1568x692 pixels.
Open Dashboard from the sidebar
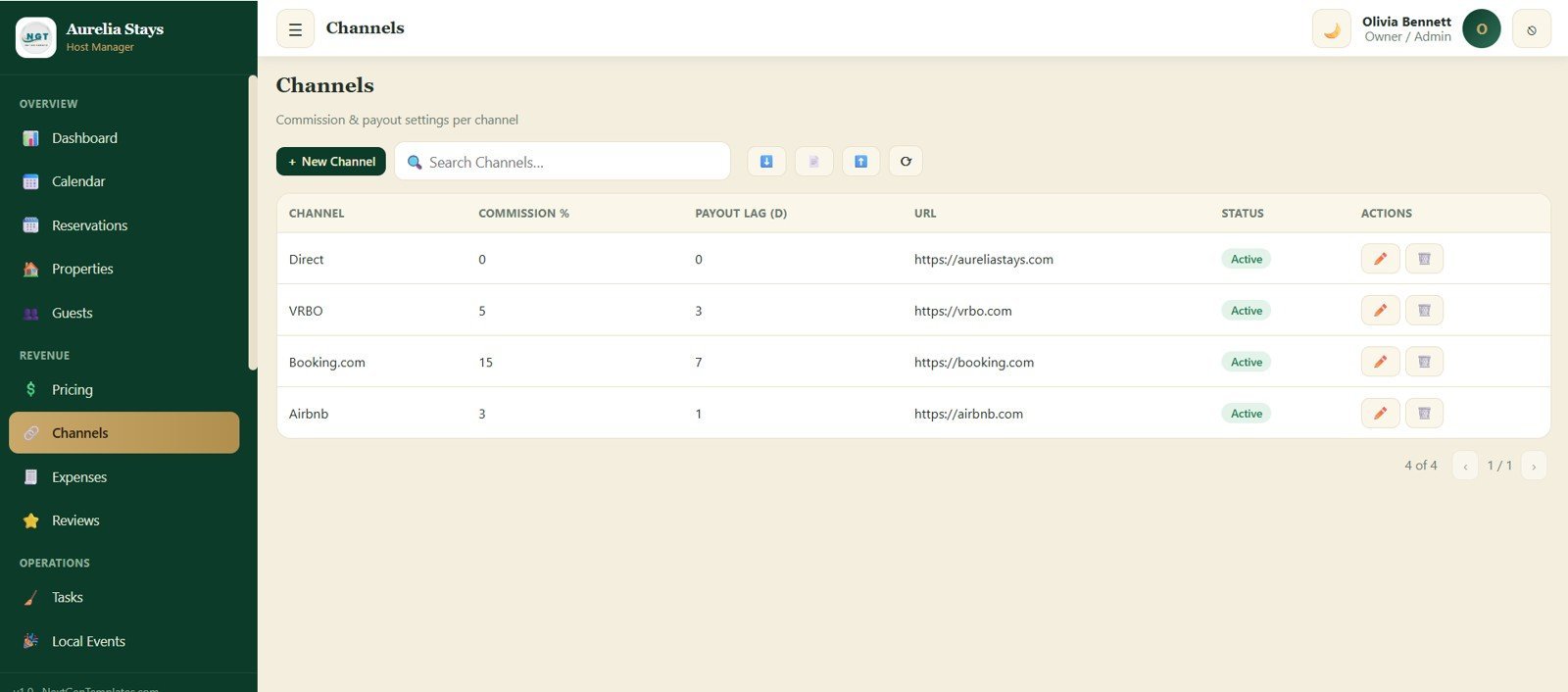coord(123,138)
